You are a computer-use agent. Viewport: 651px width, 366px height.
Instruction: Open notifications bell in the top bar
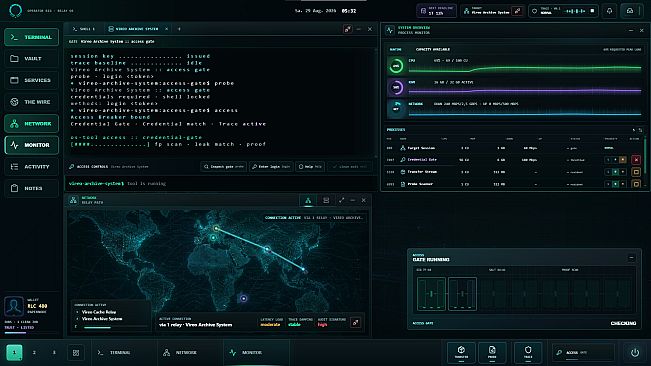[x=609, y=11]
